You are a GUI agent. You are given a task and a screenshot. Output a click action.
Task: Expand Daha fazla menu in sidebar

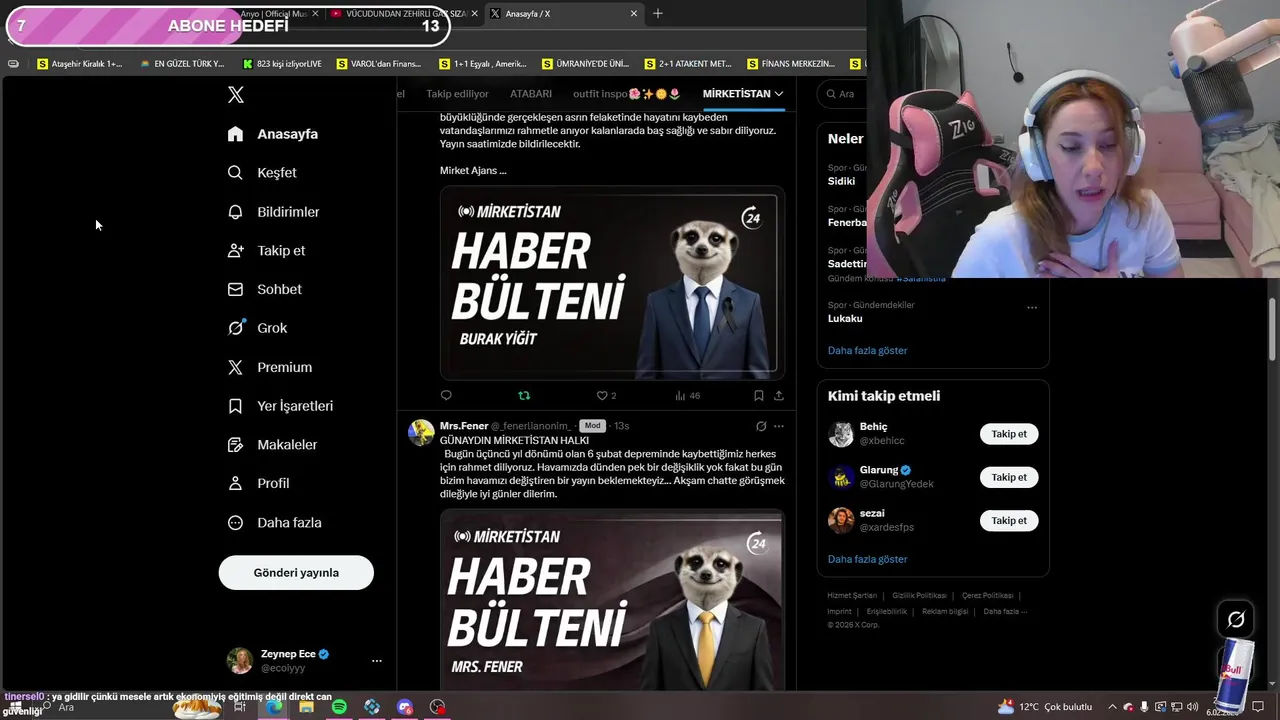pyautogui.click(x=275, y=523)
